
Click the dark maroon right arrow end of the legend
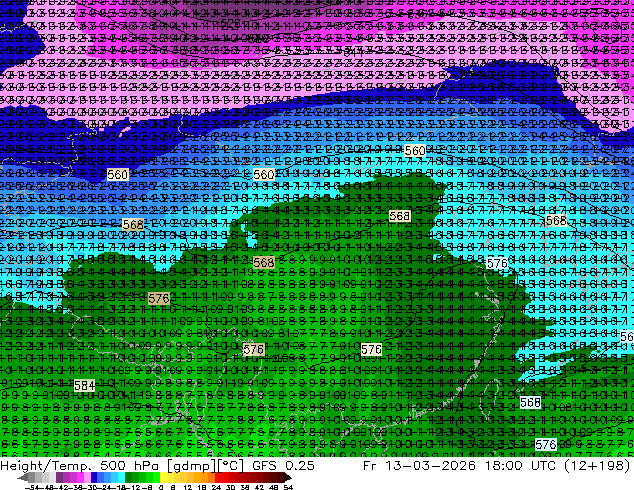tap(287, 477)
